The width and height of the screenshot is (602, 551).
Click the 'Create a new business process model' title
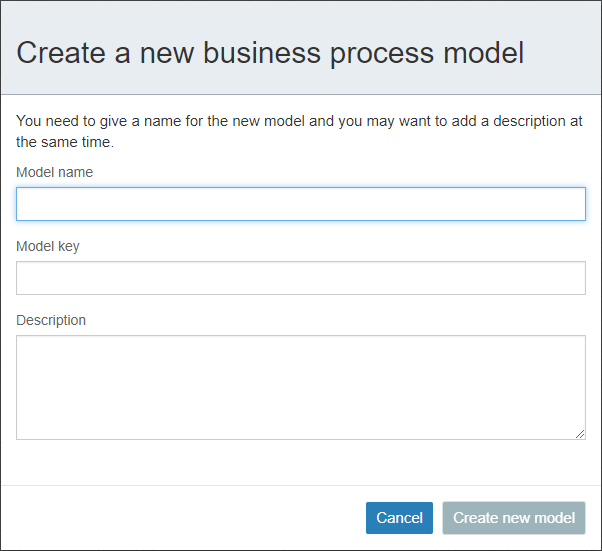(270, 53)
